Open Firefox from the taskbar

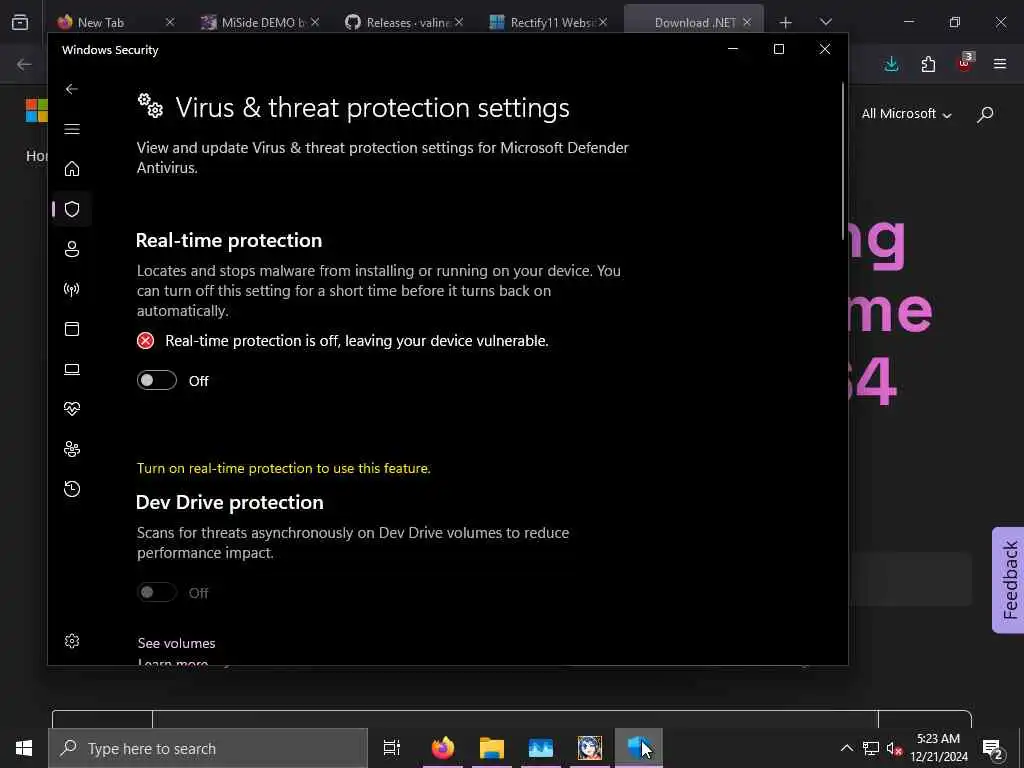[x=443, y=748]
